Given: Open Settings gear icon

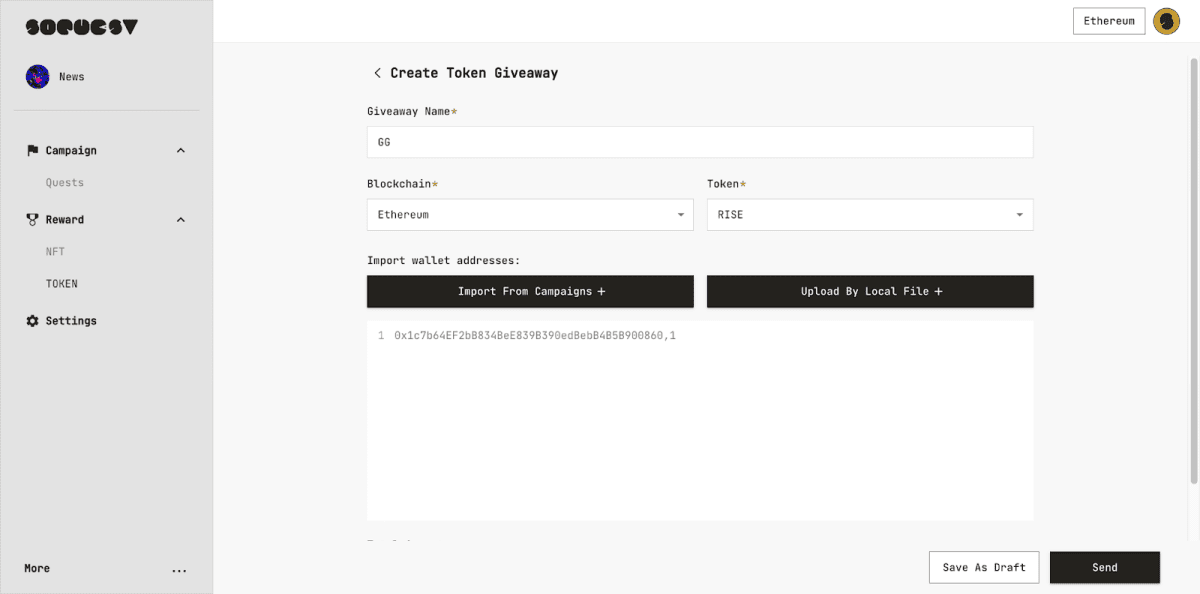Looking at the screenshot, I should [x=32, y=321].
